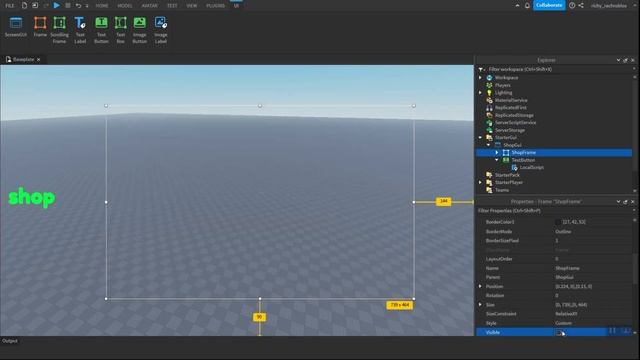
Task: Expand the Workspace tree node
Action: pos(480,78)
